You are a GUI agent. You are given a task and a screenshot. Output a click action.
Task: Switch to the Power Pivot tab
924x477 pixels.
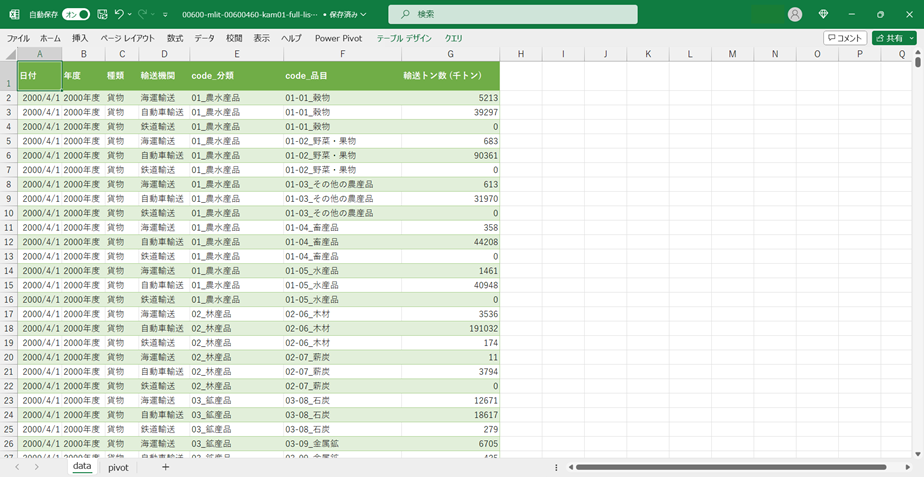pyautogui.click(x=338, y=38)
